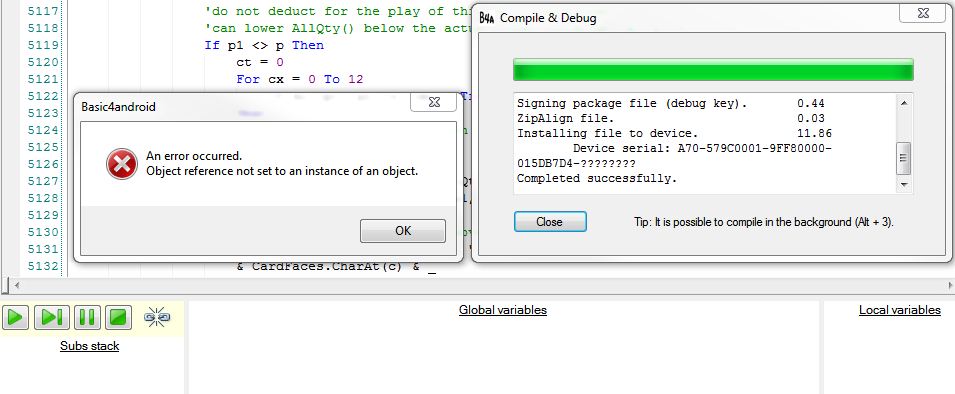This screenshot has height=394, width=955.
Task: Click the disconnect debugger link icon
Action: (157, 317)
